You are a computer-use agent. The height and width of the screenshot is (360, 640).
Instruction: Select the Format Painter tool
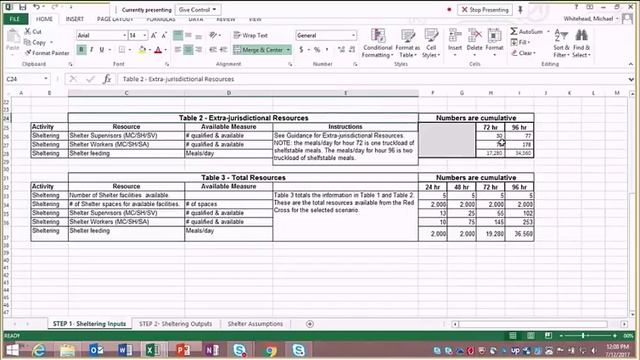click(x=47, y=53)
